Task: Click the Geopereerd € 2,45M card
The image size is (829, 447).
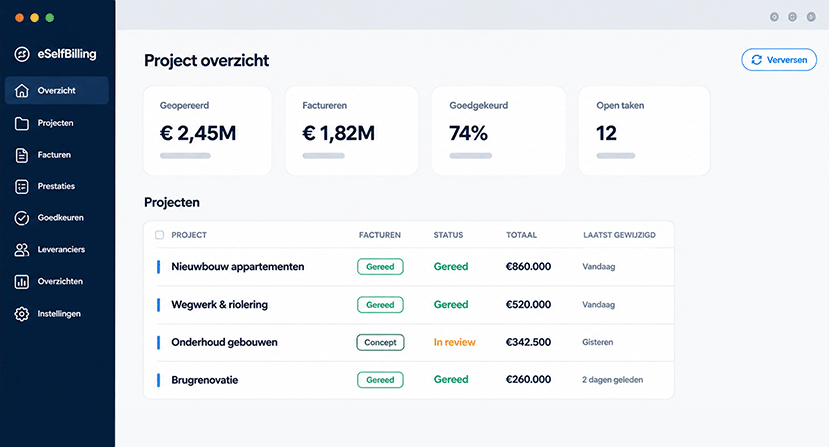Action: click(x=207, y=131)
